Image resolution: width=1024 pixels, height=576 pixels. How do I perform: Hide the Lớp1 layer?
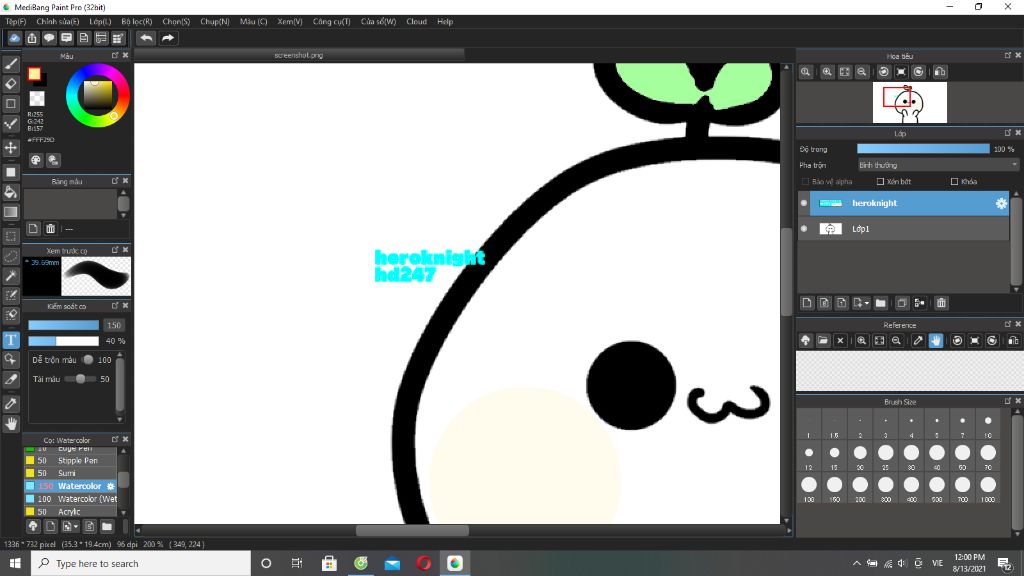pyautogui.click(x=804, y=229)
